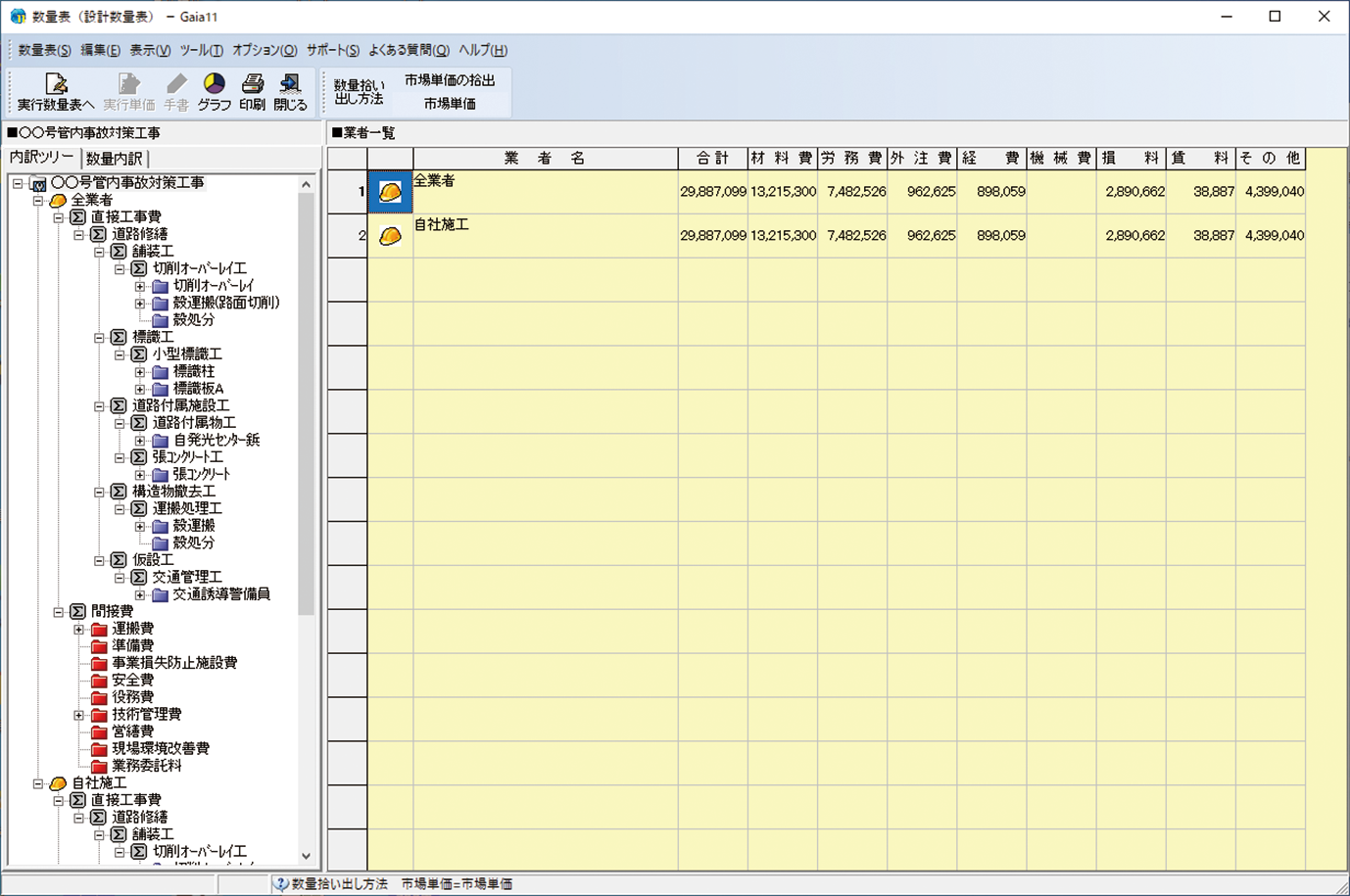Click the red folder icon for 営繕費
The width and height of the screenshot is (1350, 896).
(99, 731)
